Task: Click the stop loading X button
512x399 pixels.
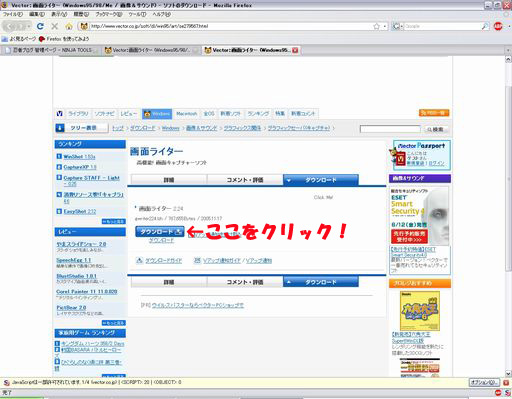Action: pyautogui.click(x=55, y=26)
